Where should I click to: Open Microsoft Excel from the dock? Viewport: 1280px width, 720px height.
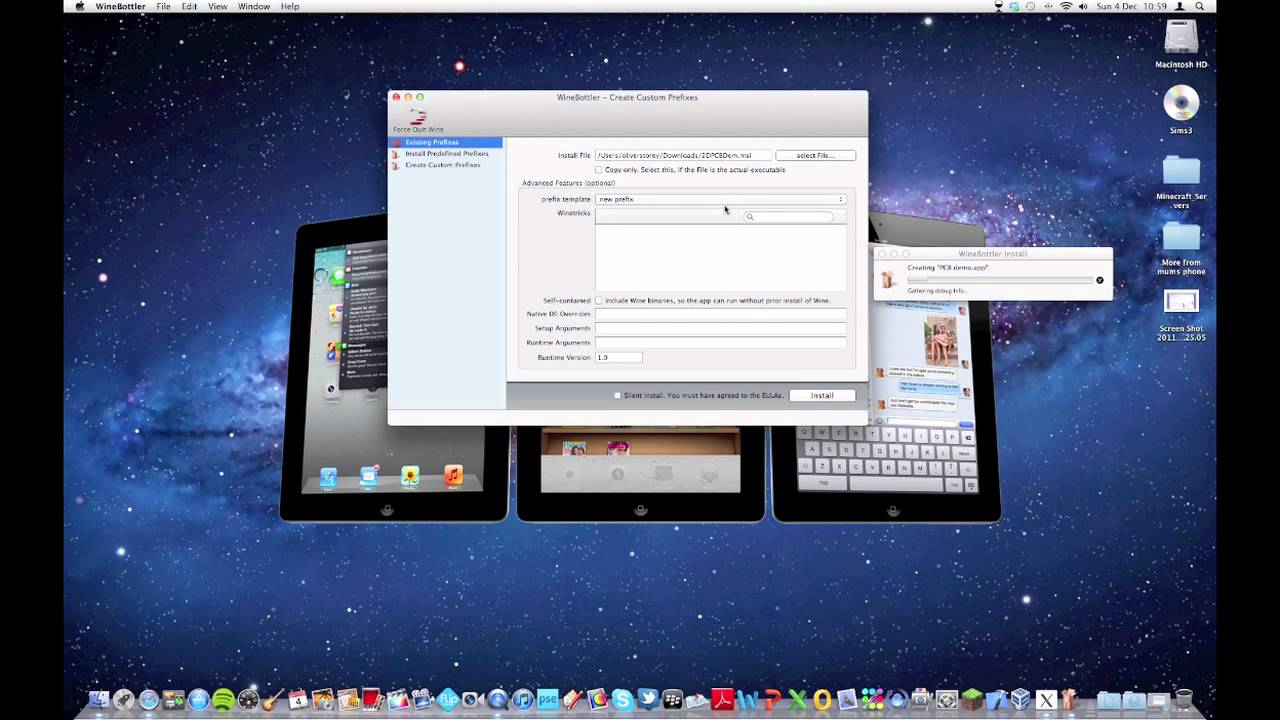(797, 700)
